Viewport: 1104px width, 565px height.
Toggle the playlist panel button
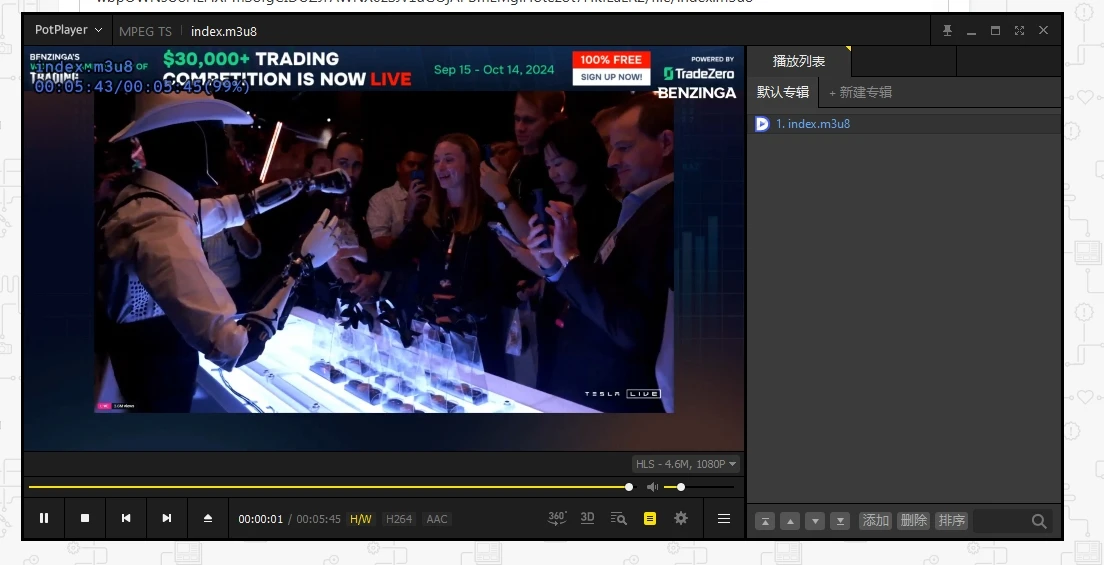tap(650, 519)
